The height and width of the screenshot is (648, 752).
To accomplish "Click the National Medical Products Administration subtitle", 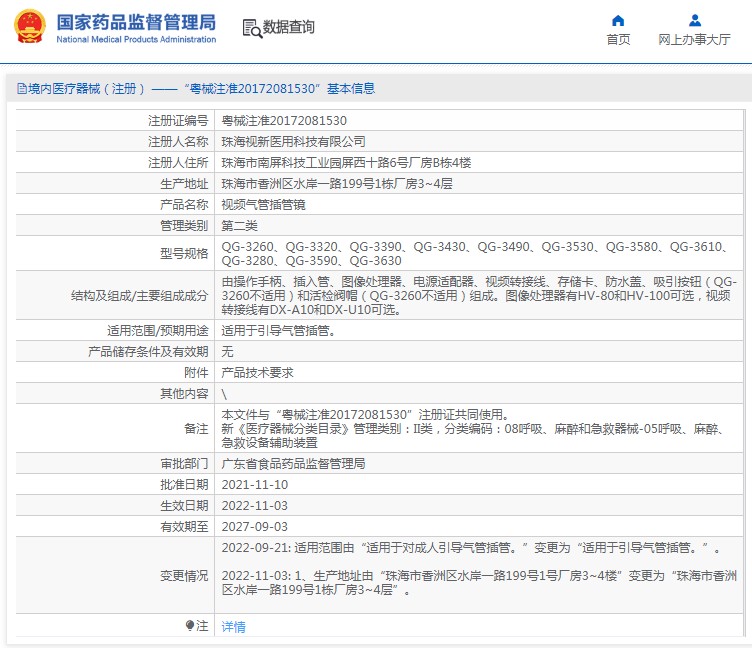I will (135, 40).
